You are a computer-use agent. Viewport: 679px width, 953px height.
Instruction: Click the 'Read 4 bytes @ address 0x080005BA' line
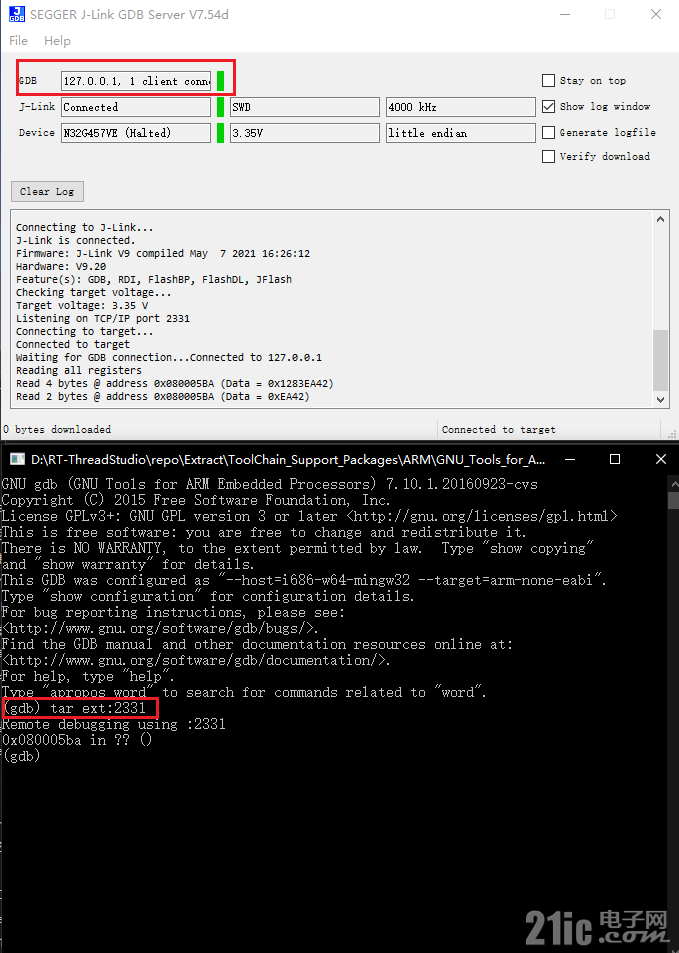174,384
